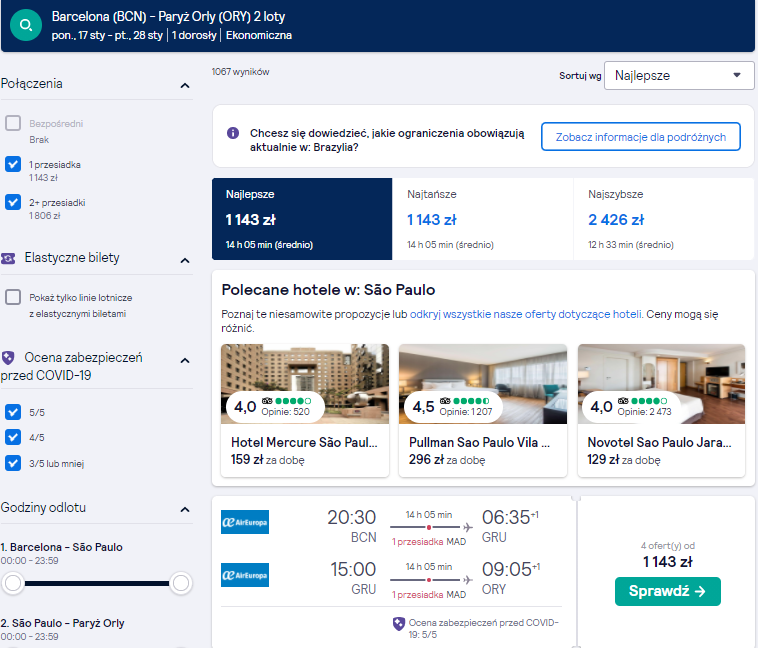Collapse the Godziny odlotu section
This screenshot has height=648, width=758.
185,509
